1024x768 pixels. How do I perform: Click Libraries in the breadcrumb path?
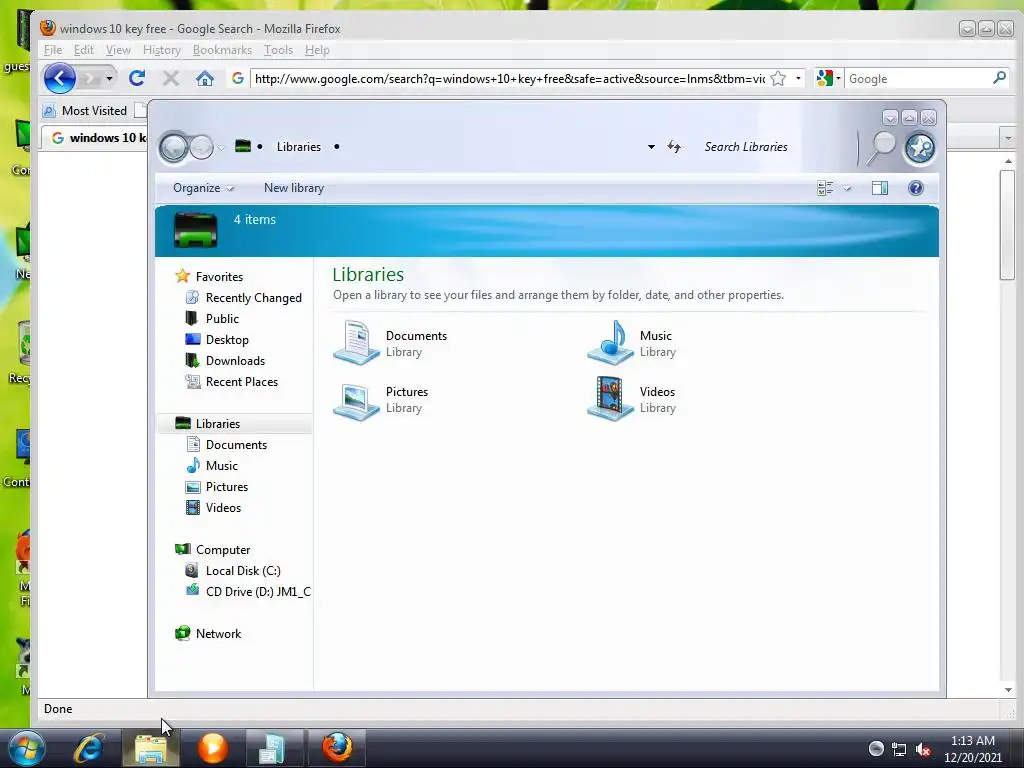point(298,147)
